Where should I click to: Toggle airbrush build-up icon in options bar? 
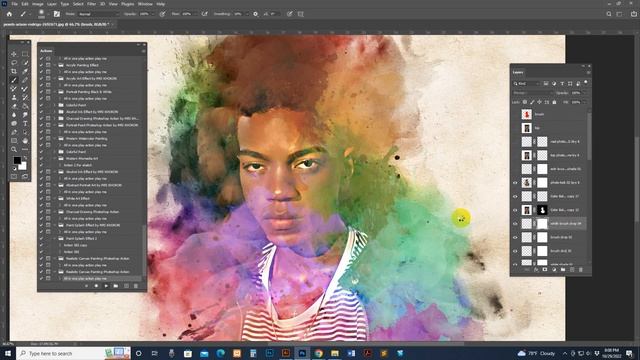[x=204, y=14]
